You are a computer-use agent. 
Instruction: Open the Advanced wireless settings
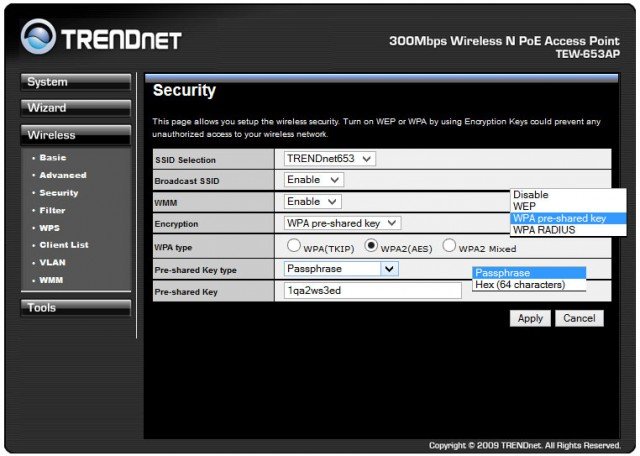pyautogui.click(x=62, y=175)
